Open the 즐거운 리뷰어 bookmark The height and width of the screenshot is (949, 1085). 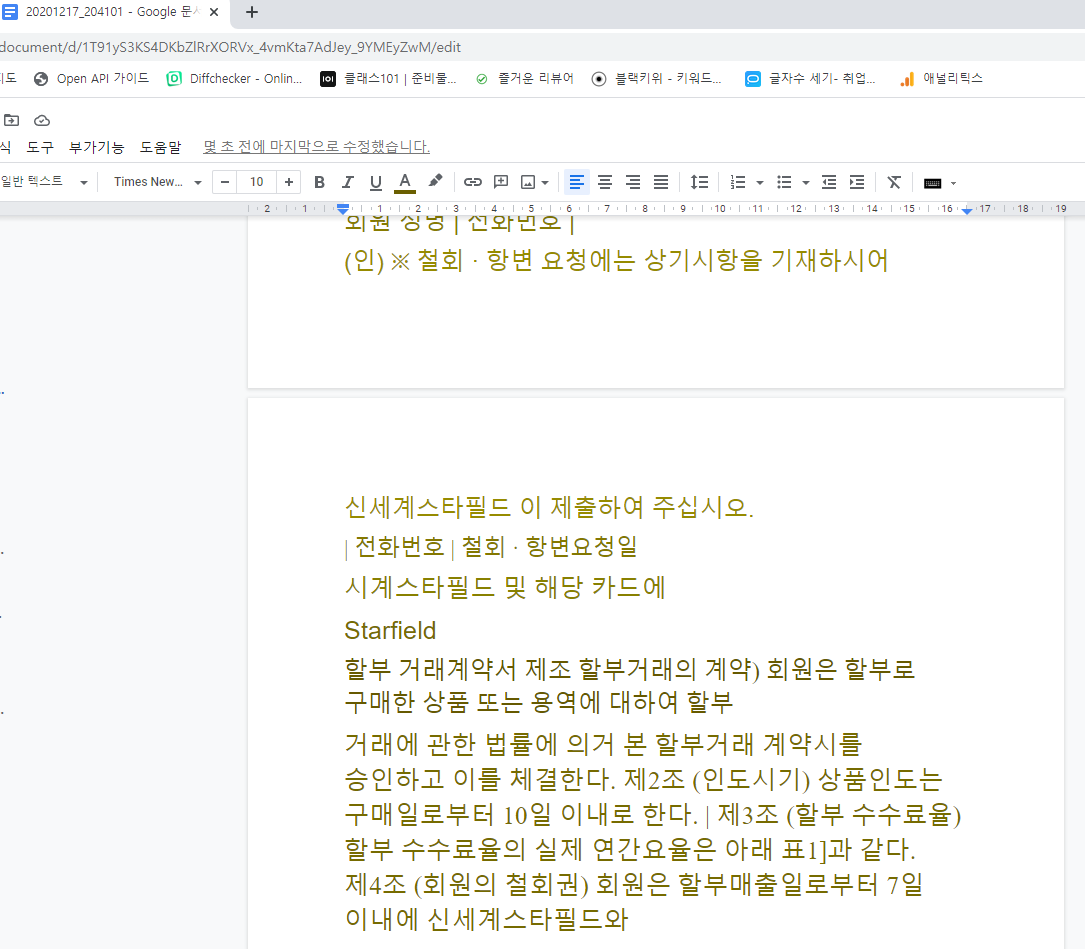(x=525, y=79)
